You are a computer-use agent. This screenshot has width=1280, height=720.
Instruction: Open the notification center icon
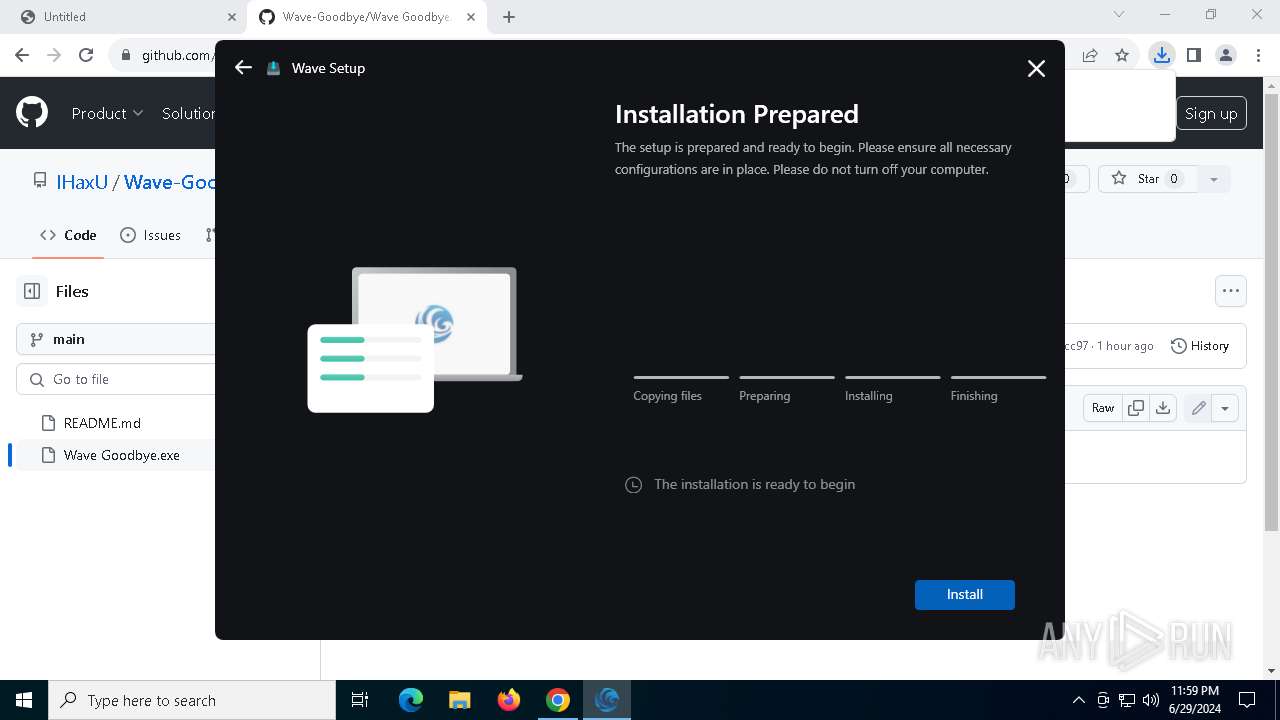point(1247,700)
